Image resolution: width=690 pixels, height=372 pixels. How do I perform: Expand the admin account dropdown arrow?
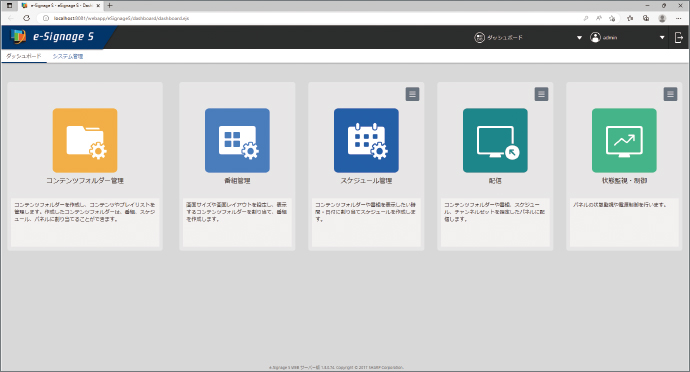coord(662,38)
